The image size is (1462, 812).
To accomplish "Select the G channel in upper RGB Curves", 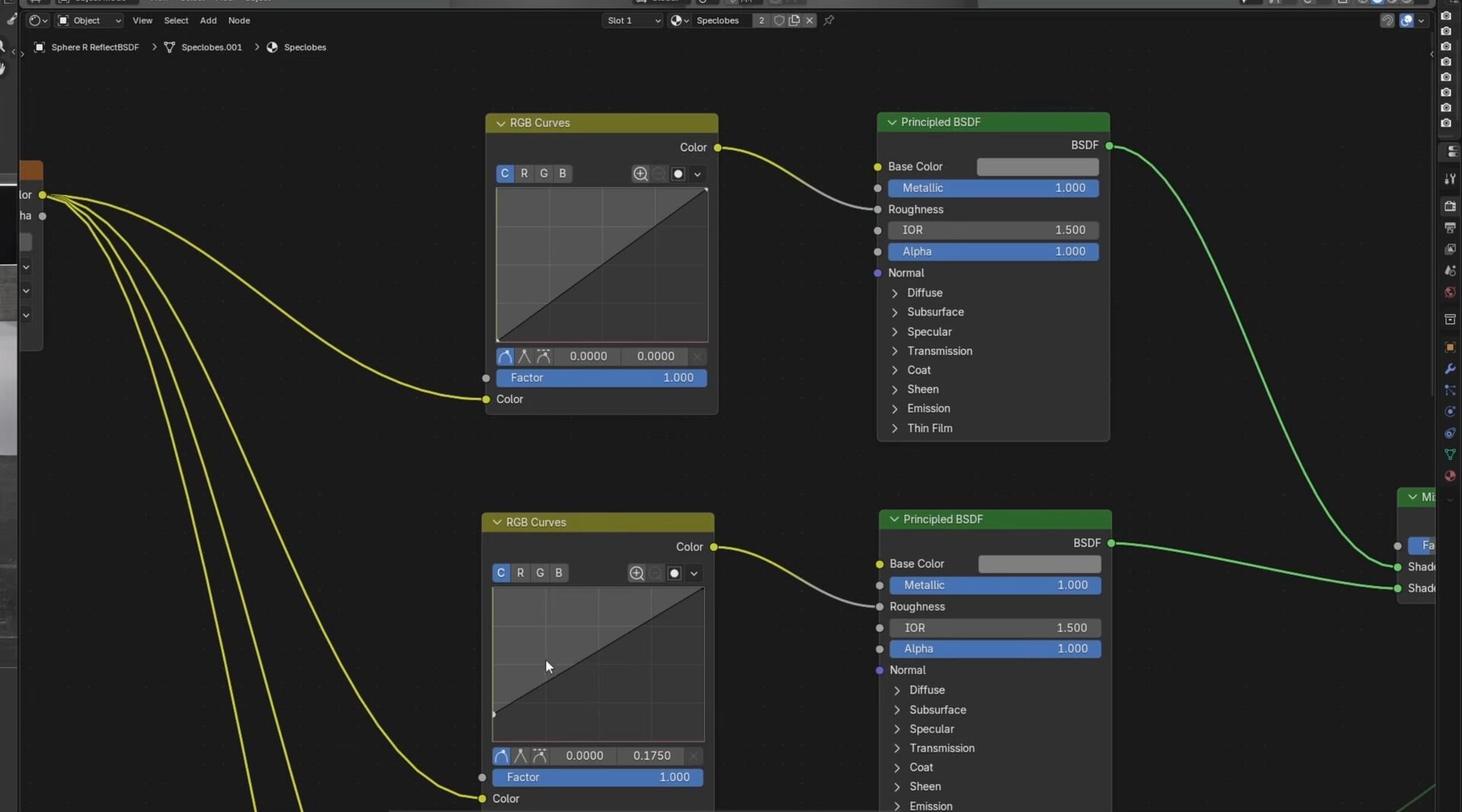I will pyautogui.click(x=544, y=174).
